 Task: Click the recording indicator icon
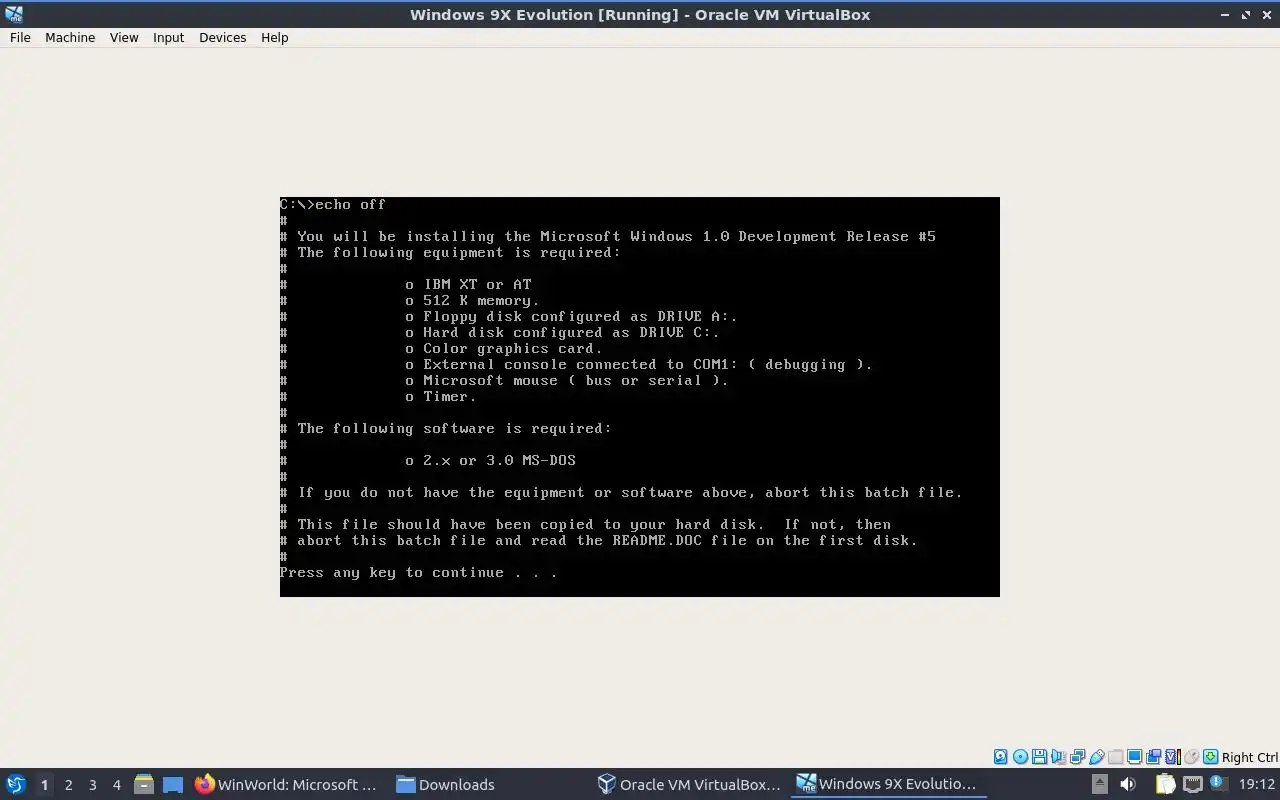(x=1154, y=757)
